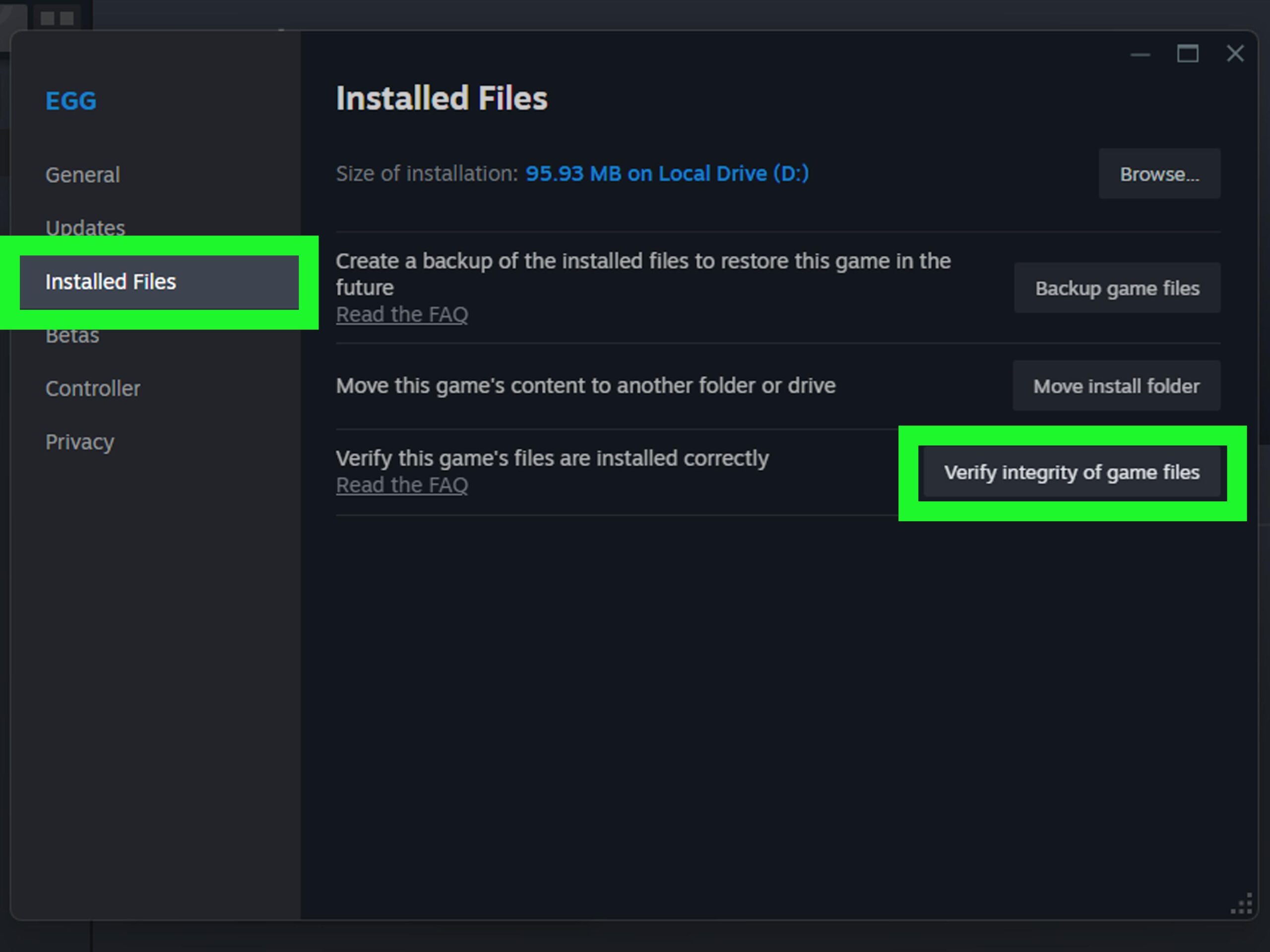Click the grid view icon behind the dialog
This screenshot has width=1270, height=952.
(x=58, y=18)
